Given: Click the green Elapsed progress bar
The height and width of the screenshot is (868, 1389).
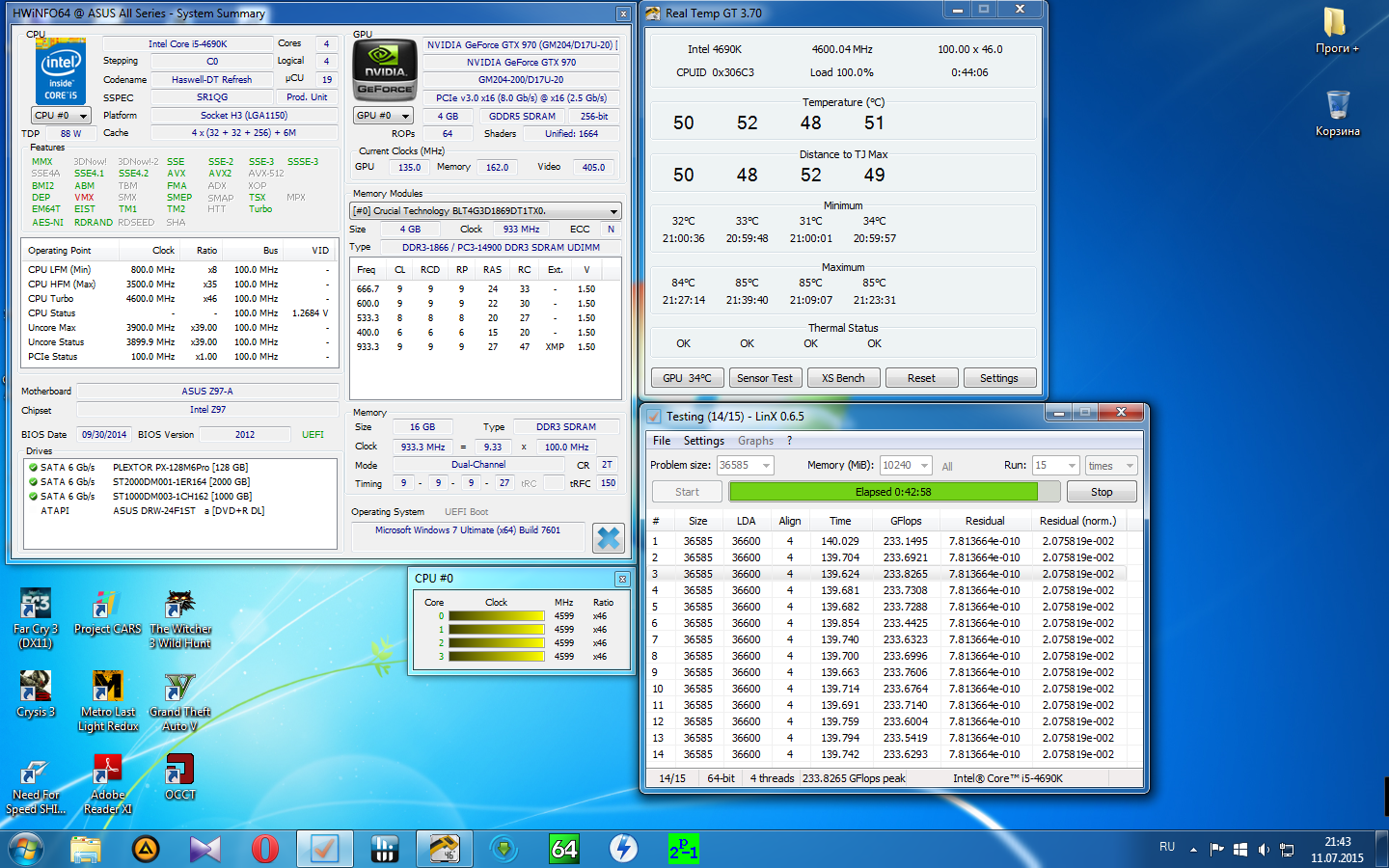Looking at the screenshot, I should pos(883,492).
